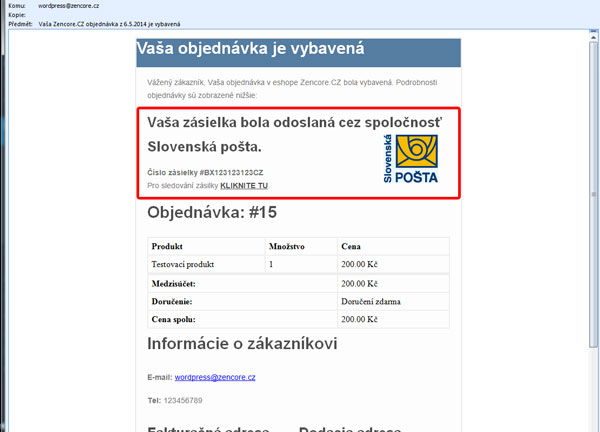
Task: Click the scrollbar up arrow
Action: [x=593, y=37]
